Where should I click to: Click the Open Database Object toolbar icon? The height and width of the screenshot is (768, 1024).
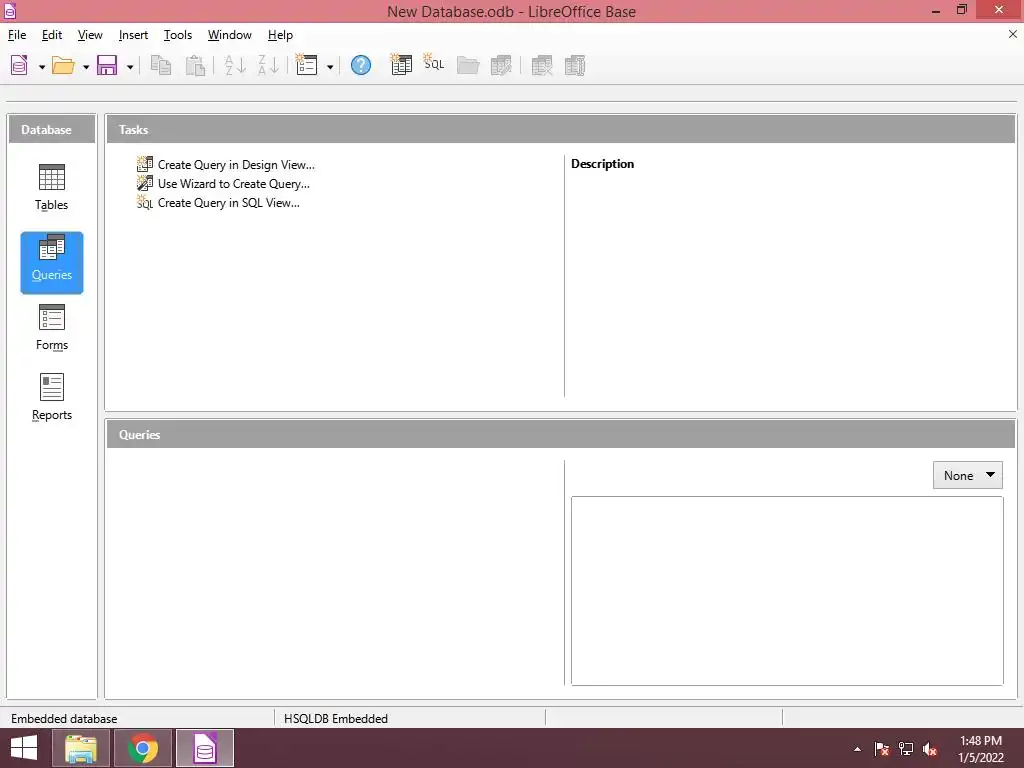(468, 65)
